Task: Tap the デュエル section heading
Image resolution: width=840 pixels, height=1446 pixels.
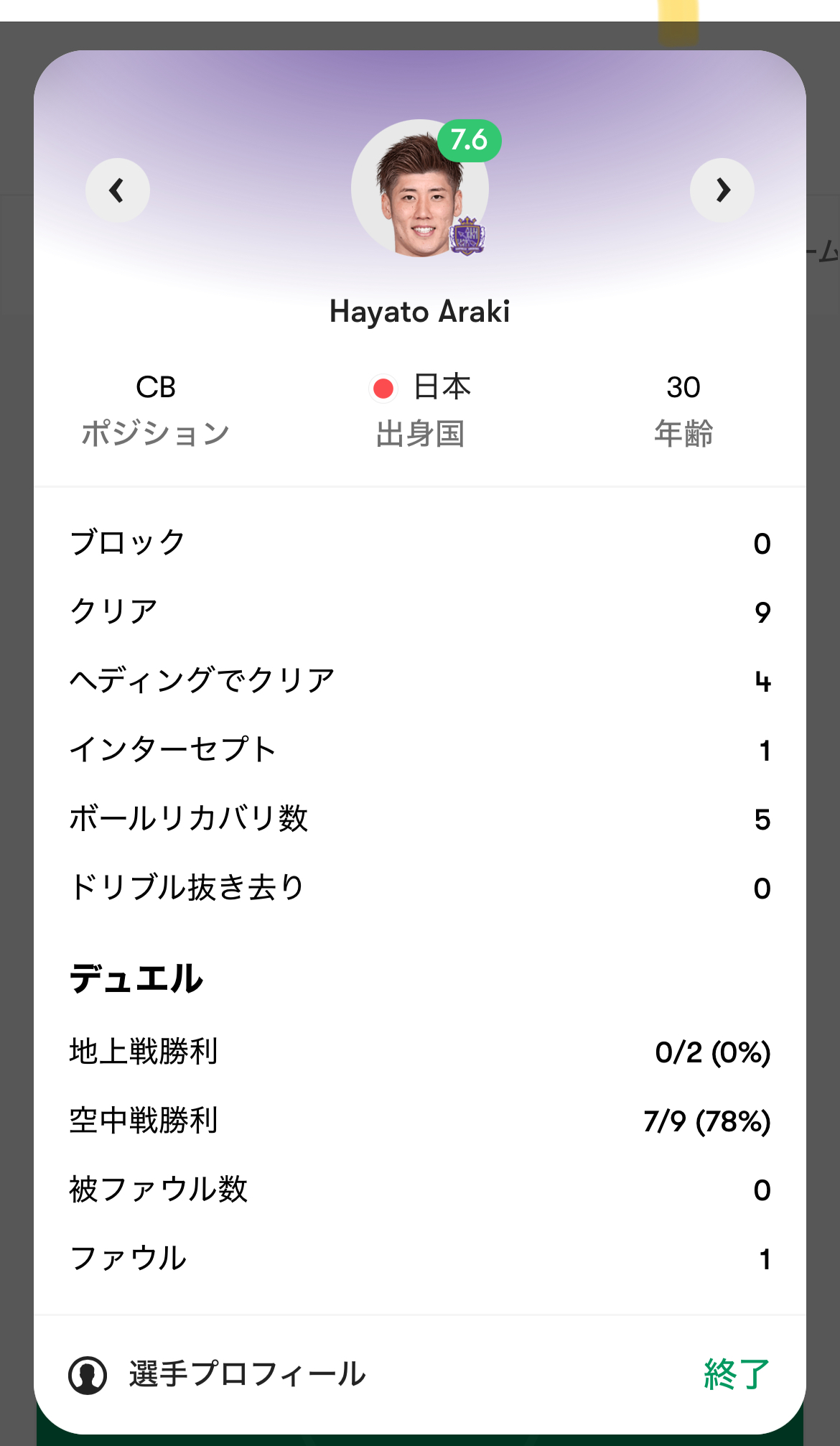Action: [x=136, y=978]
